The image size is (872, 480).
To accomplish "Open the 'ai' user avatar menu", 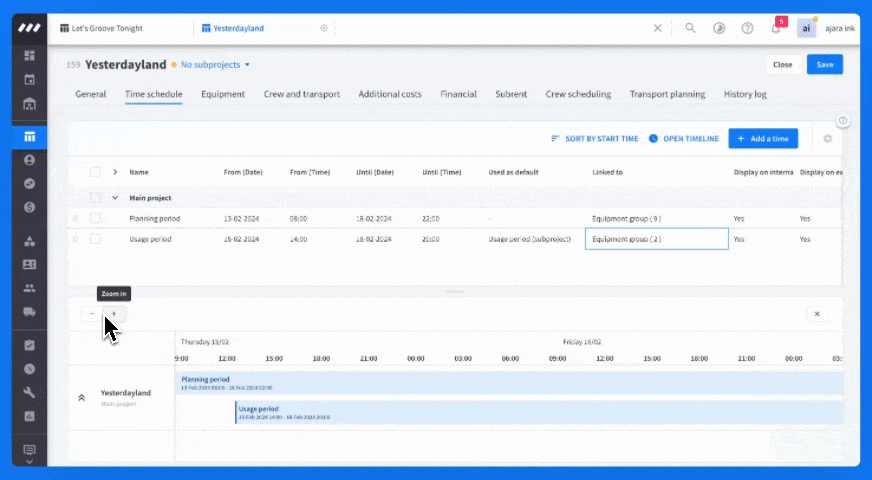I will coord(806,28).
